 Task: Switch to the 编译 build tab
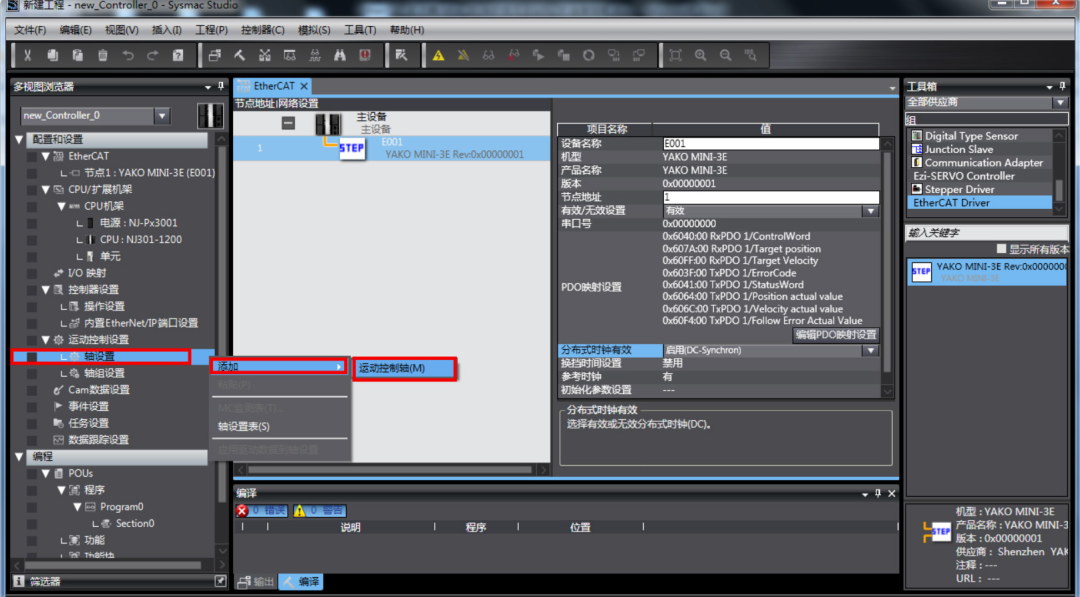pos(301,582)
